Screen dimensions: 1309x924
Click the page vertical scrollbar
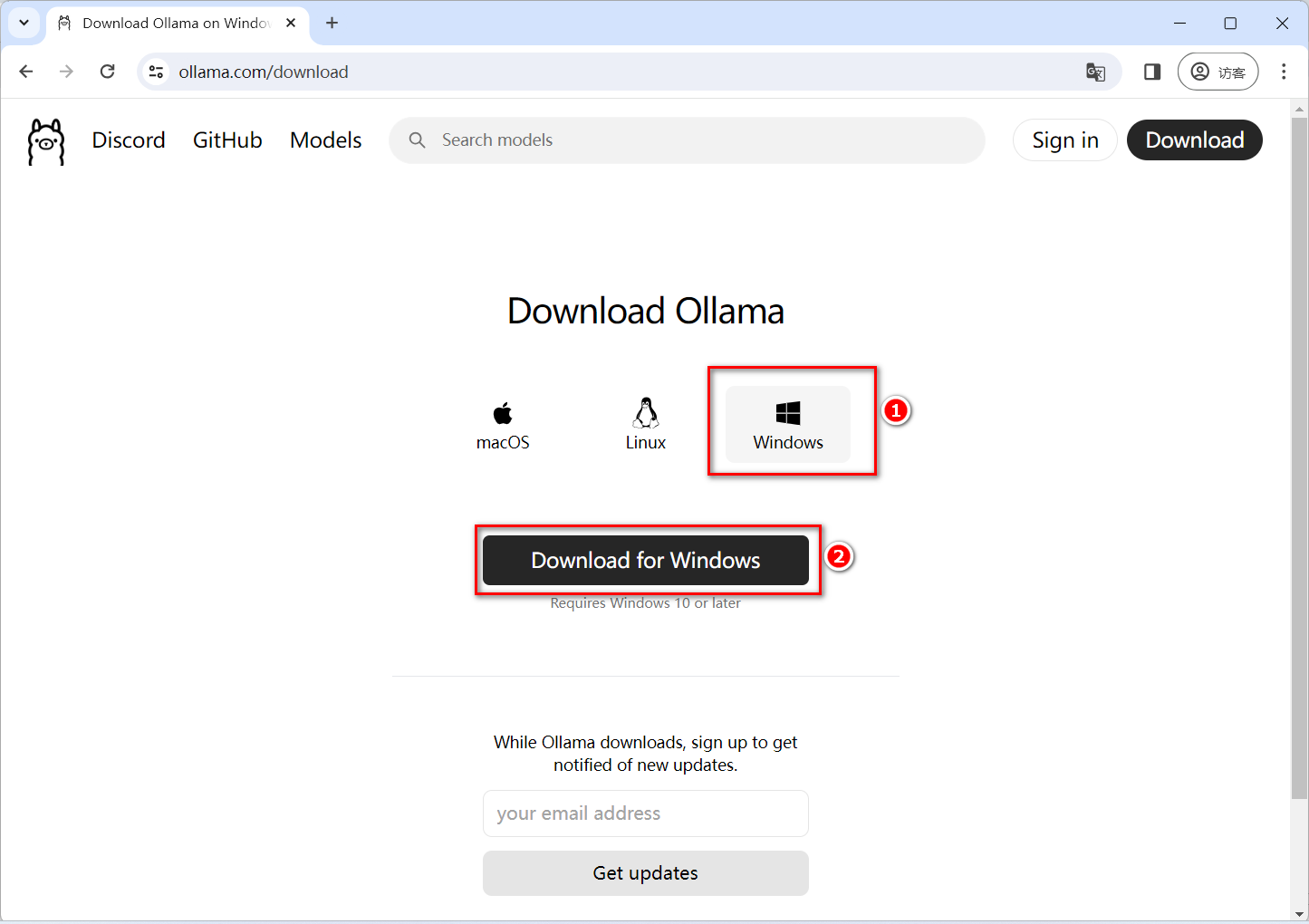[1299, 457]
